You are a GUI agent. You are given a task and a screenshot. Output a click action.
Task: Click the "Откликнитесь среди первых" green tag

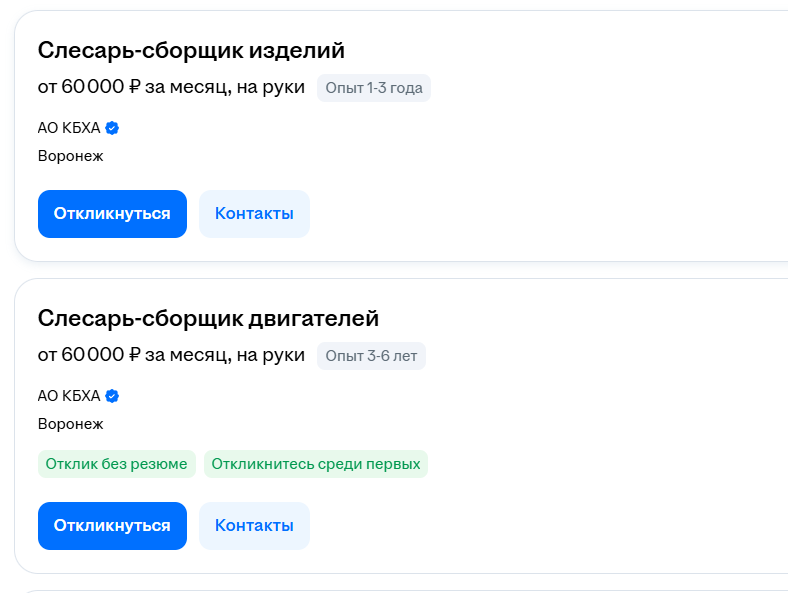pyautogui.click(x=316, y=464)
